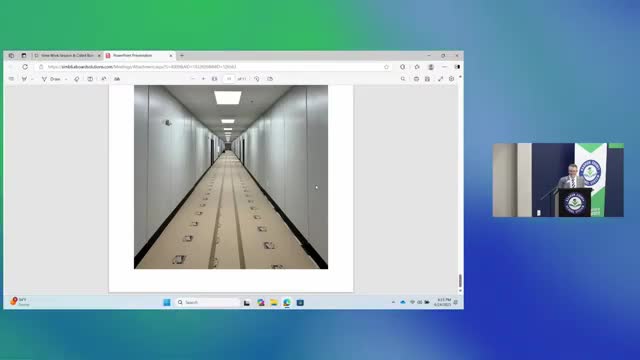The height and width of the screenshot is (360, 640).
Task: Open PDF viewer settings gear
Action: [451, 79]
